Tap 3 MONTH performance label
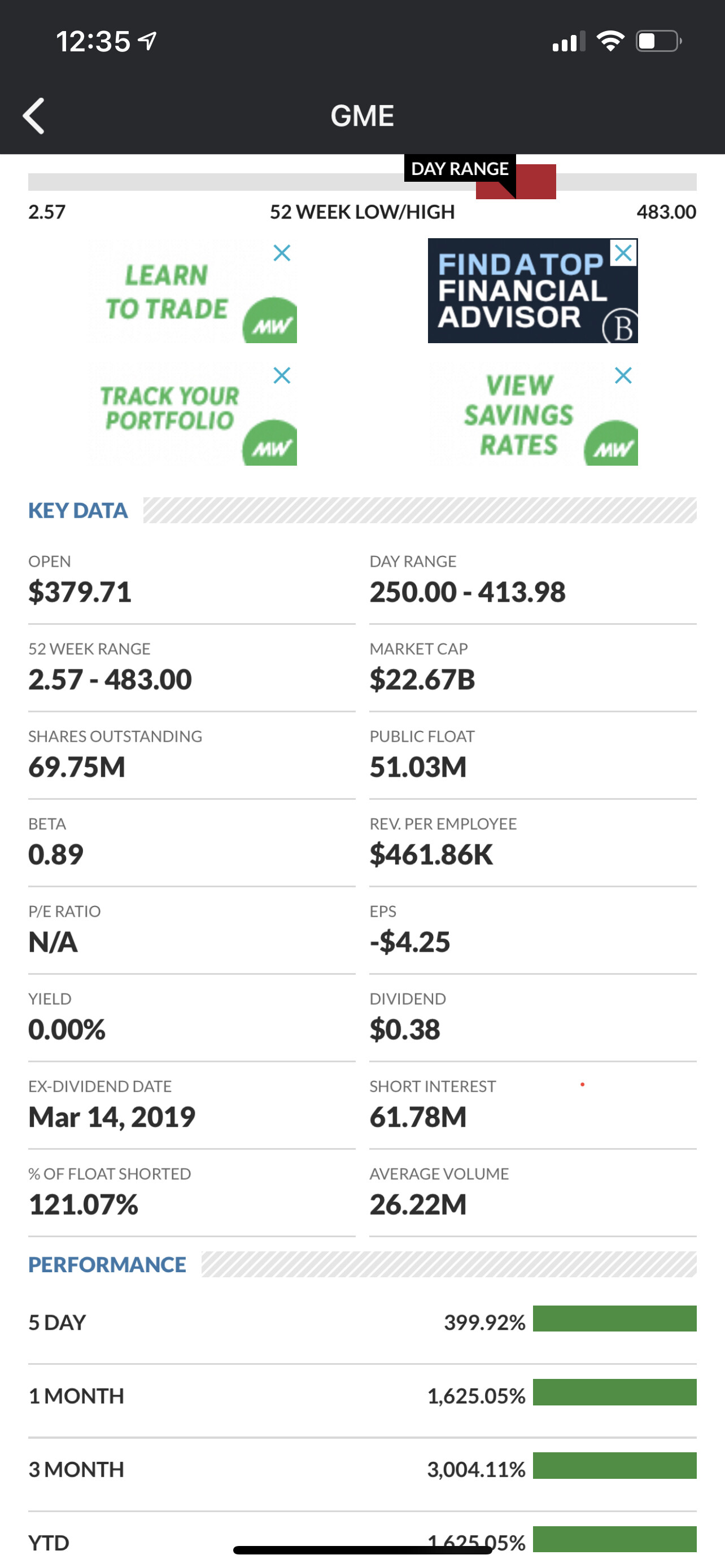The image size is (725, 1568). tap(76, 1470)
